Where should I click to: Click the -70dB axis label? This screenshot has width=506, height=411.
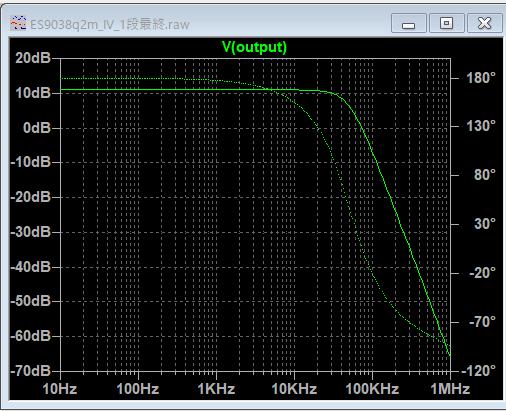31,370
